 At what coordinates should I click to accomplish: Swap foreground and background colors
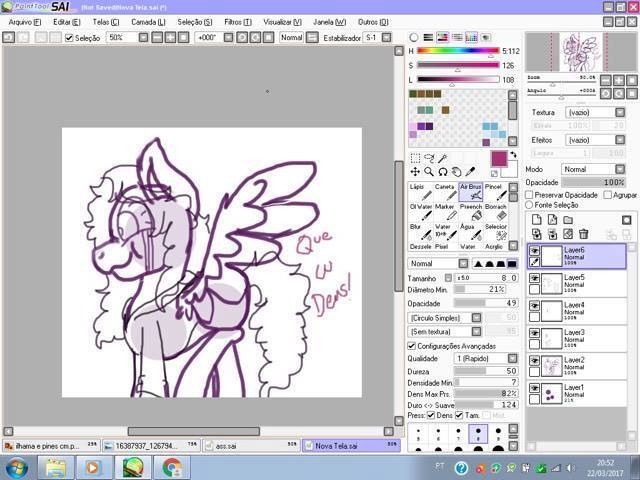(x=513, y=155)
